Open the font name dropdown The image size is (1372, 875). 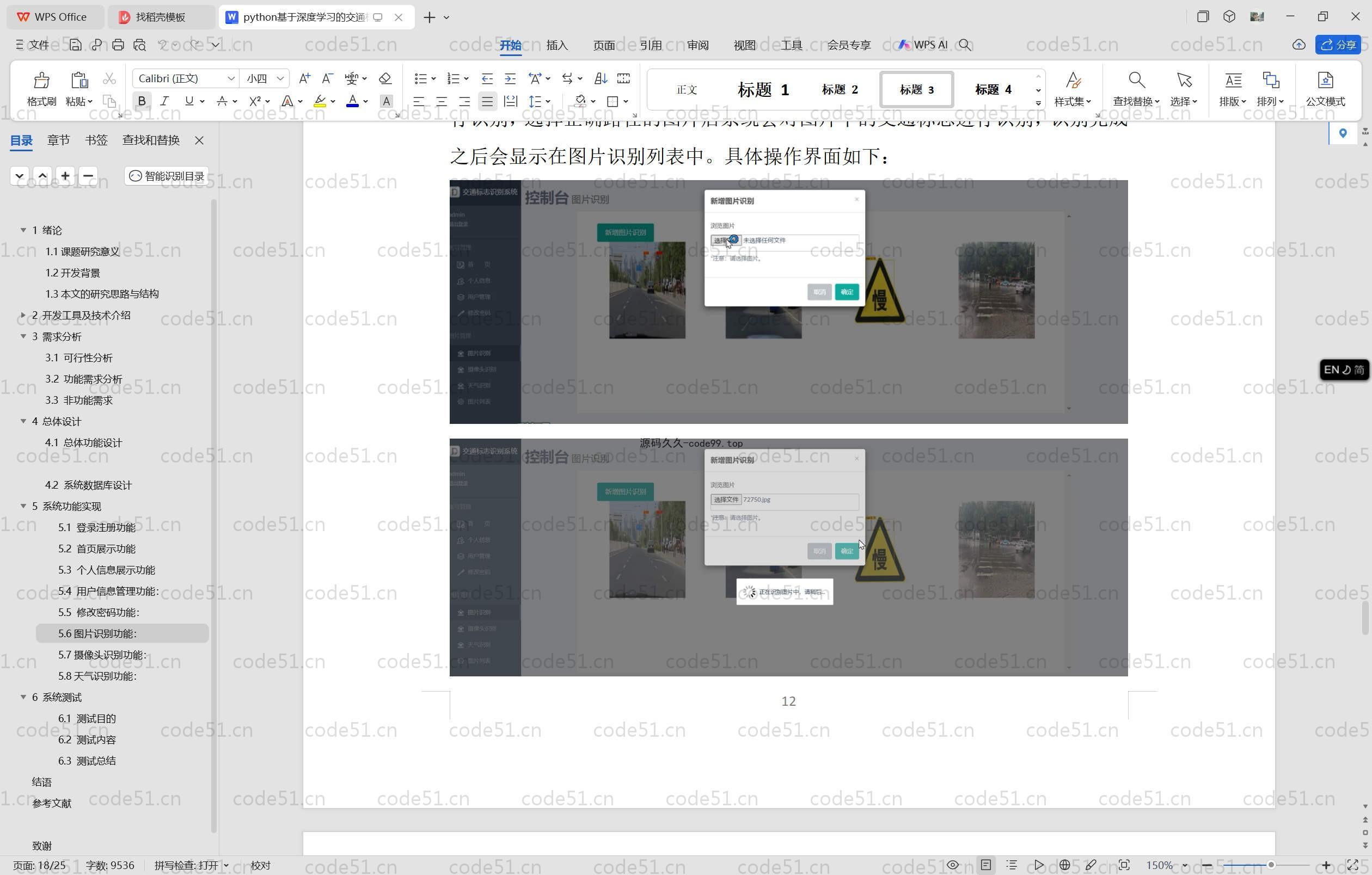[x=231, y=78]
